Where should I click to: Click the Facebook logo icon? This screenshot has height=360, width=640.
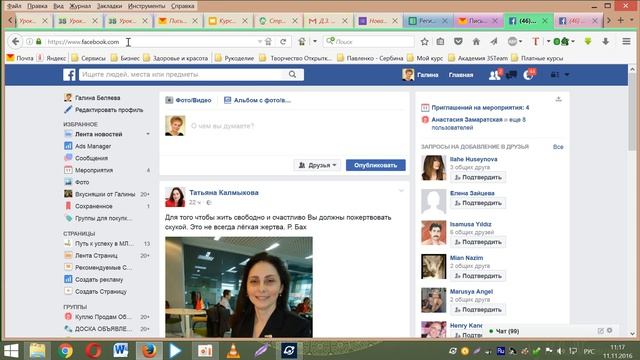69,75
